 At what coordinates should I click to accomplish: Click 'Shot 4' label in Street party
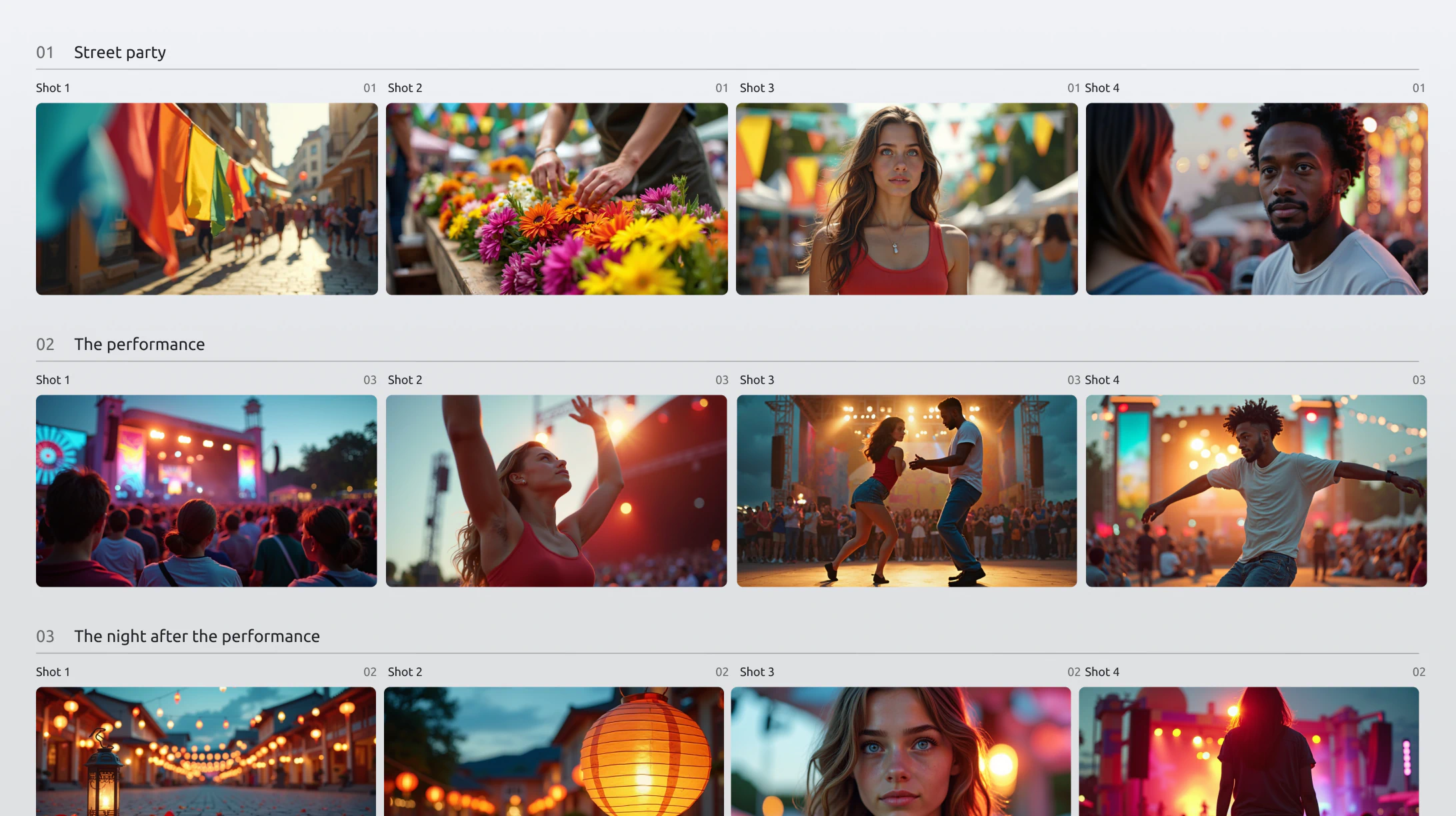click(x=1102, y=88)
